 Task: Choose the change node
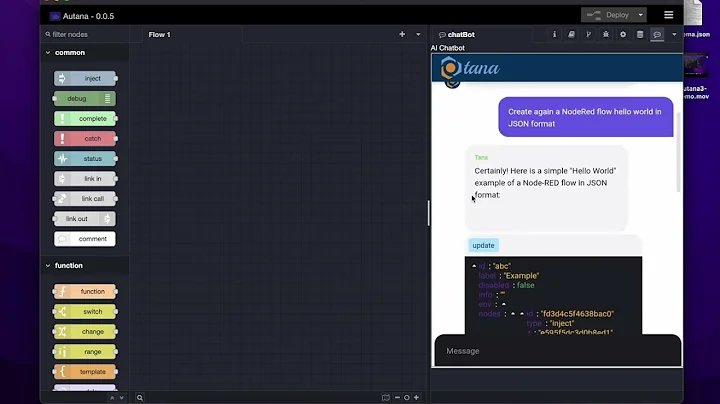(85, 331)
